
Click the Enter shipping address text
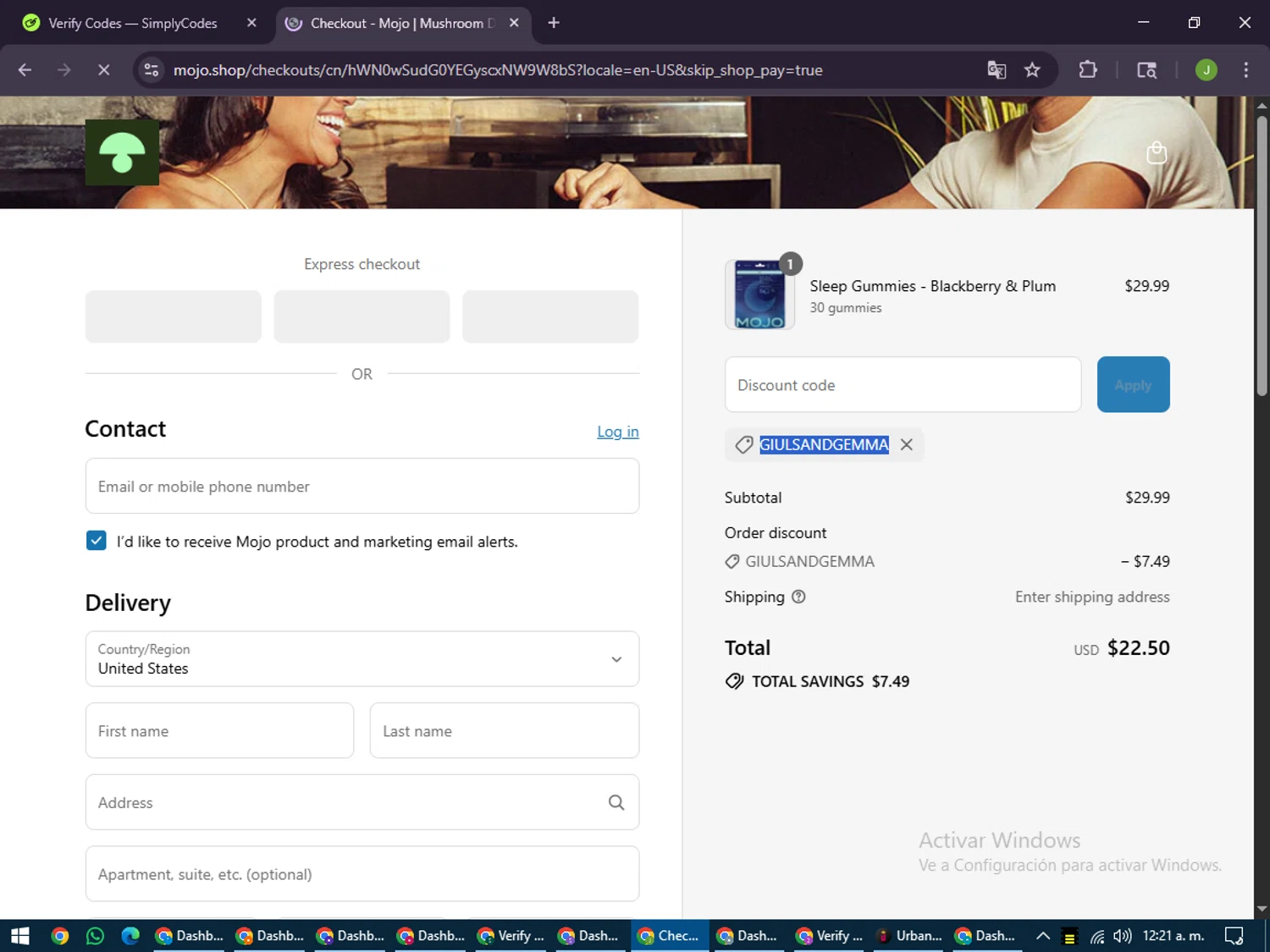[x=1092, y=597]
